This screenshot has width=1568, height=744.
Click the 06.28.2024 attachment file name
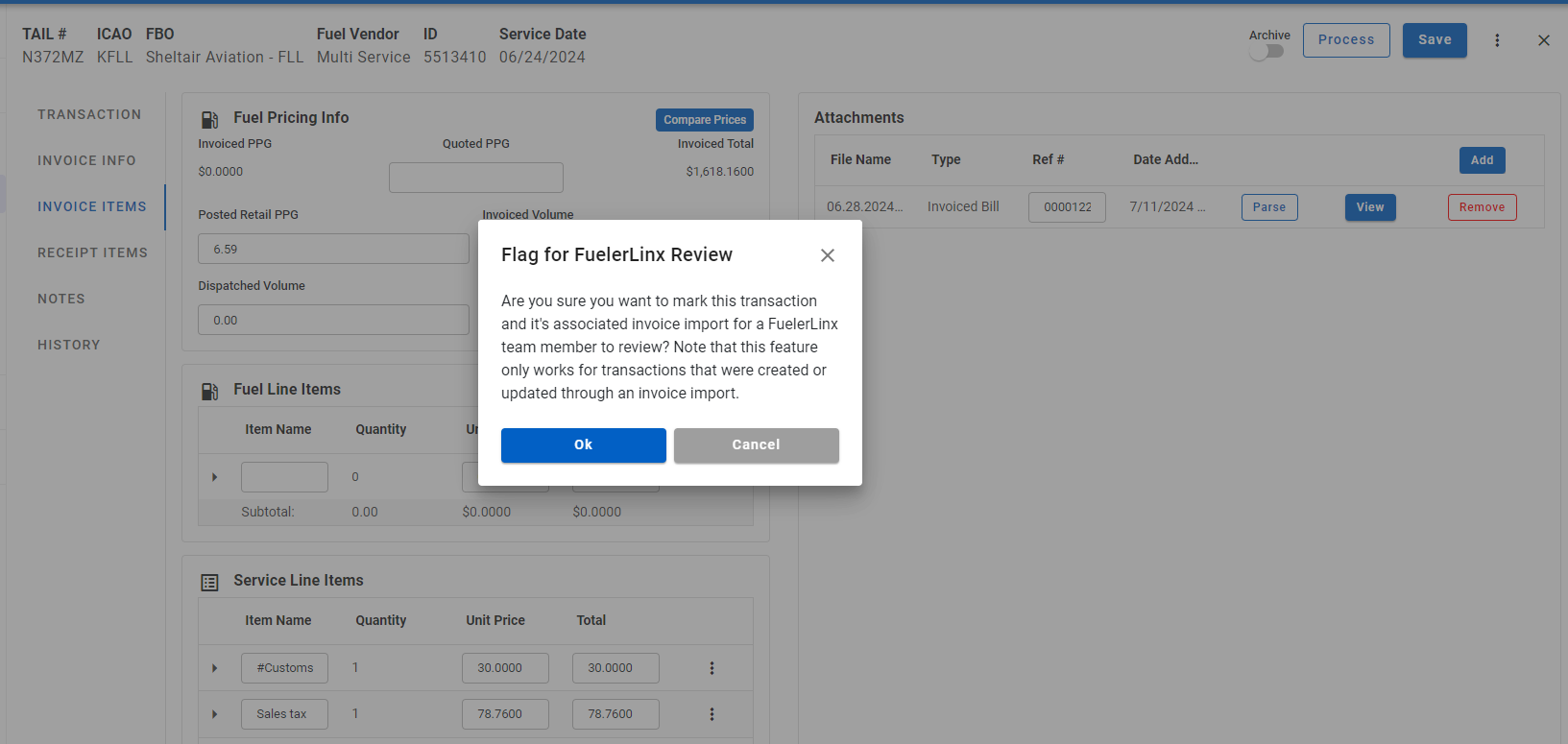[x=864, y=207]
